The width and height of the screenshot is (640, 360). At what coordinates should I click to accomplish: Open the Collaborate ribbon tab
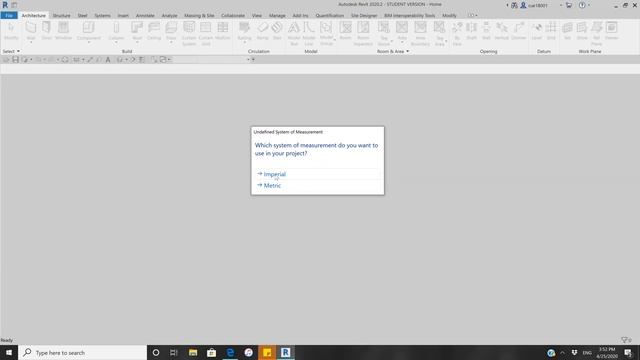tap(233, 16)
